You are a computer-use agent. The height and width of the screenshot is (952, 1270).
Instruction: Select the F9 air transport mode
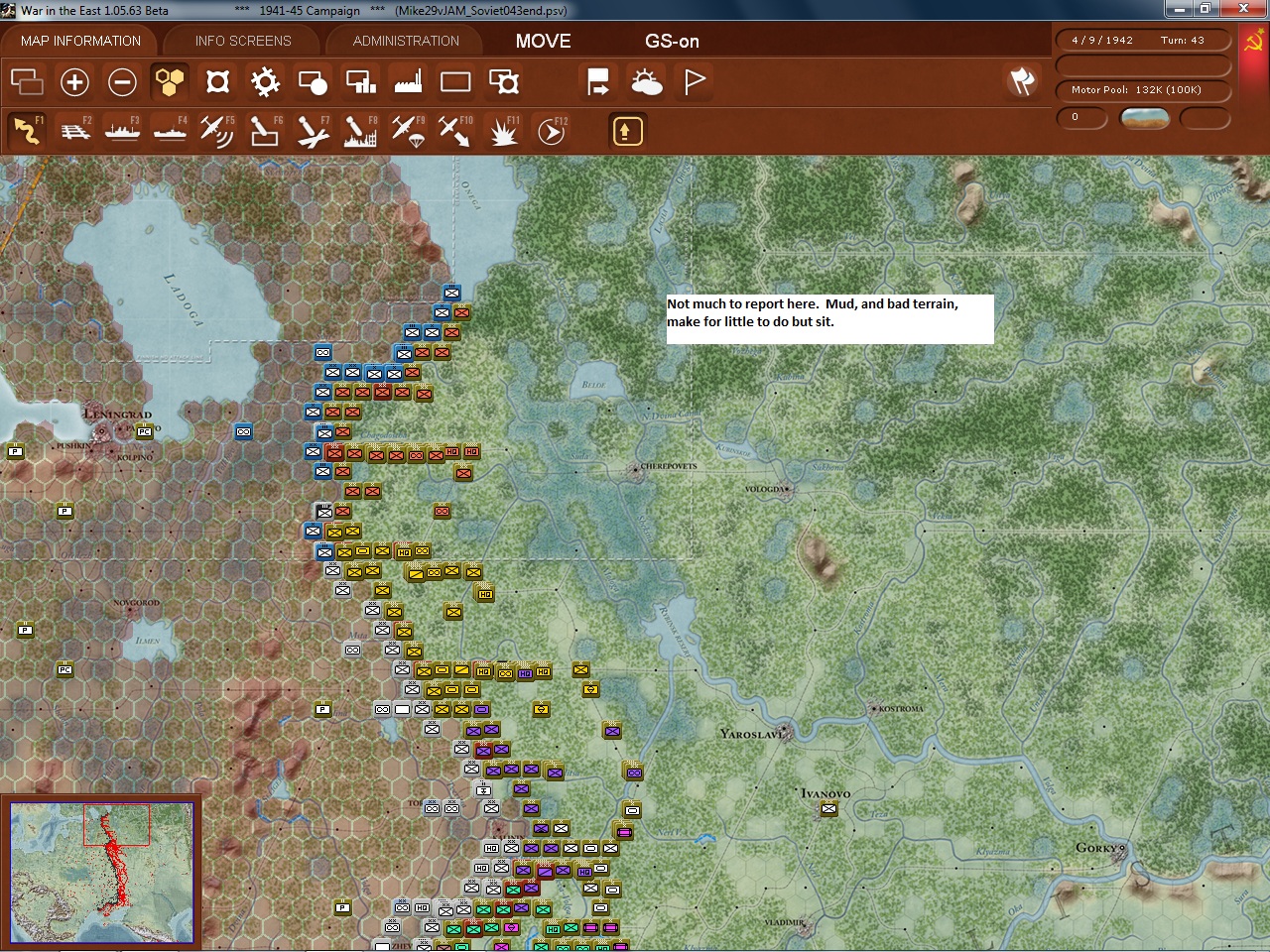(x=408, y=130)
